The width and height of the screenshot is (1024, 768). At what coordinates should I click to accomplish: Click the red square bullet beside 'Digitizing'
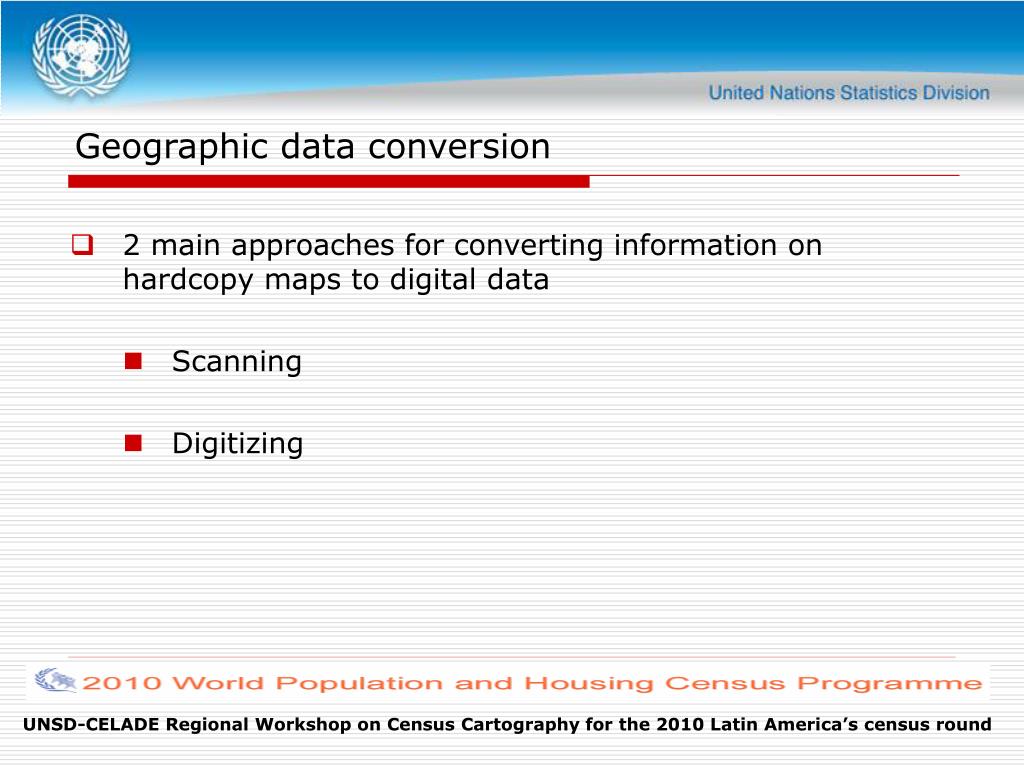tap(133, 443)
